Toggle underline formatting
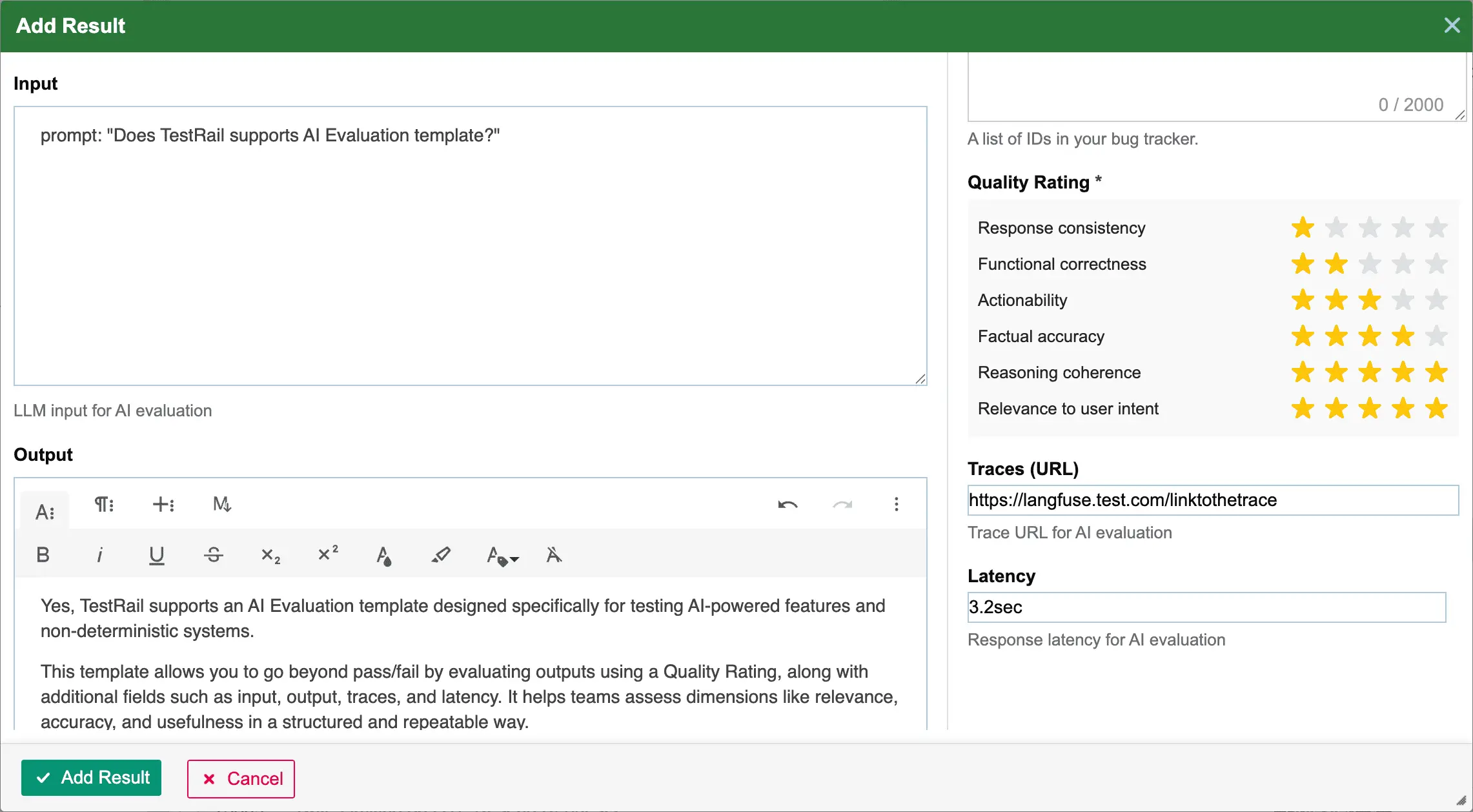Screen dimensions: 1473x812 156,555
